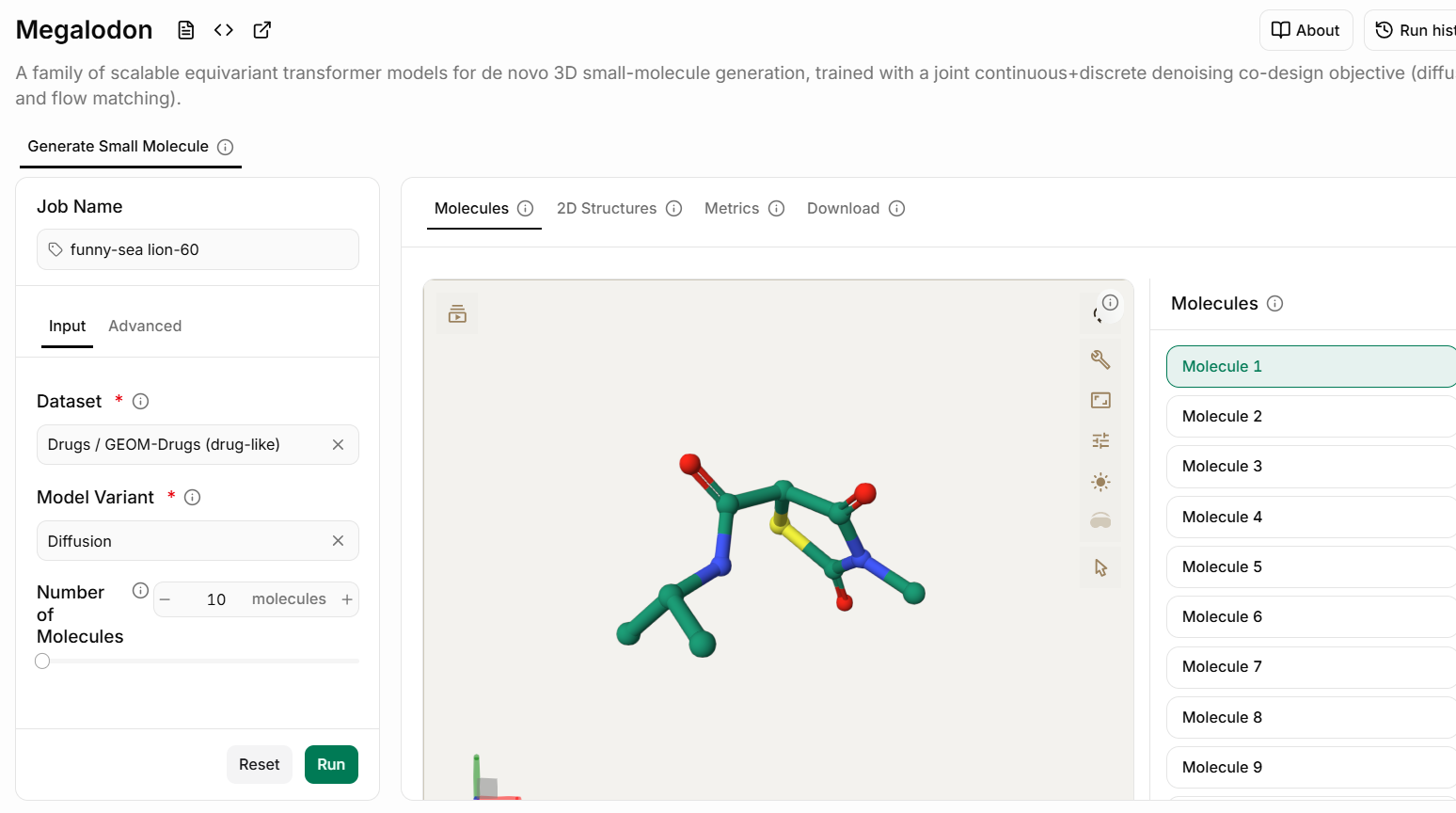
Task: Open the documentation page icon beside Megalodon
Action: pyautogui.click(x=186, y=30)
